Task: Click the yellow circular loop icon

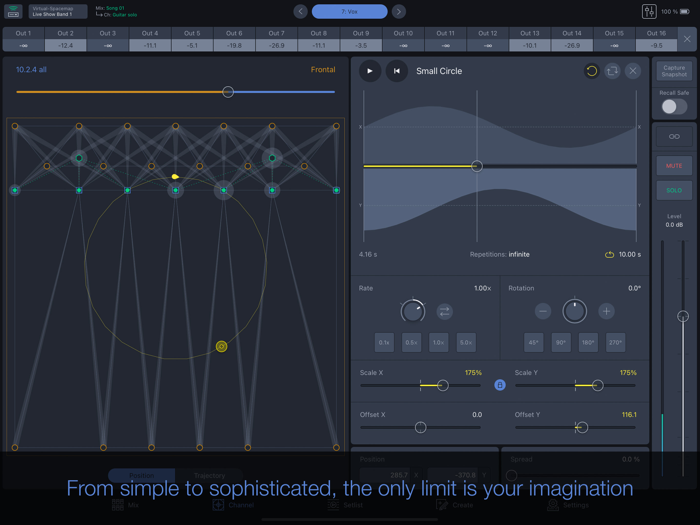Action: click(592, 71)
